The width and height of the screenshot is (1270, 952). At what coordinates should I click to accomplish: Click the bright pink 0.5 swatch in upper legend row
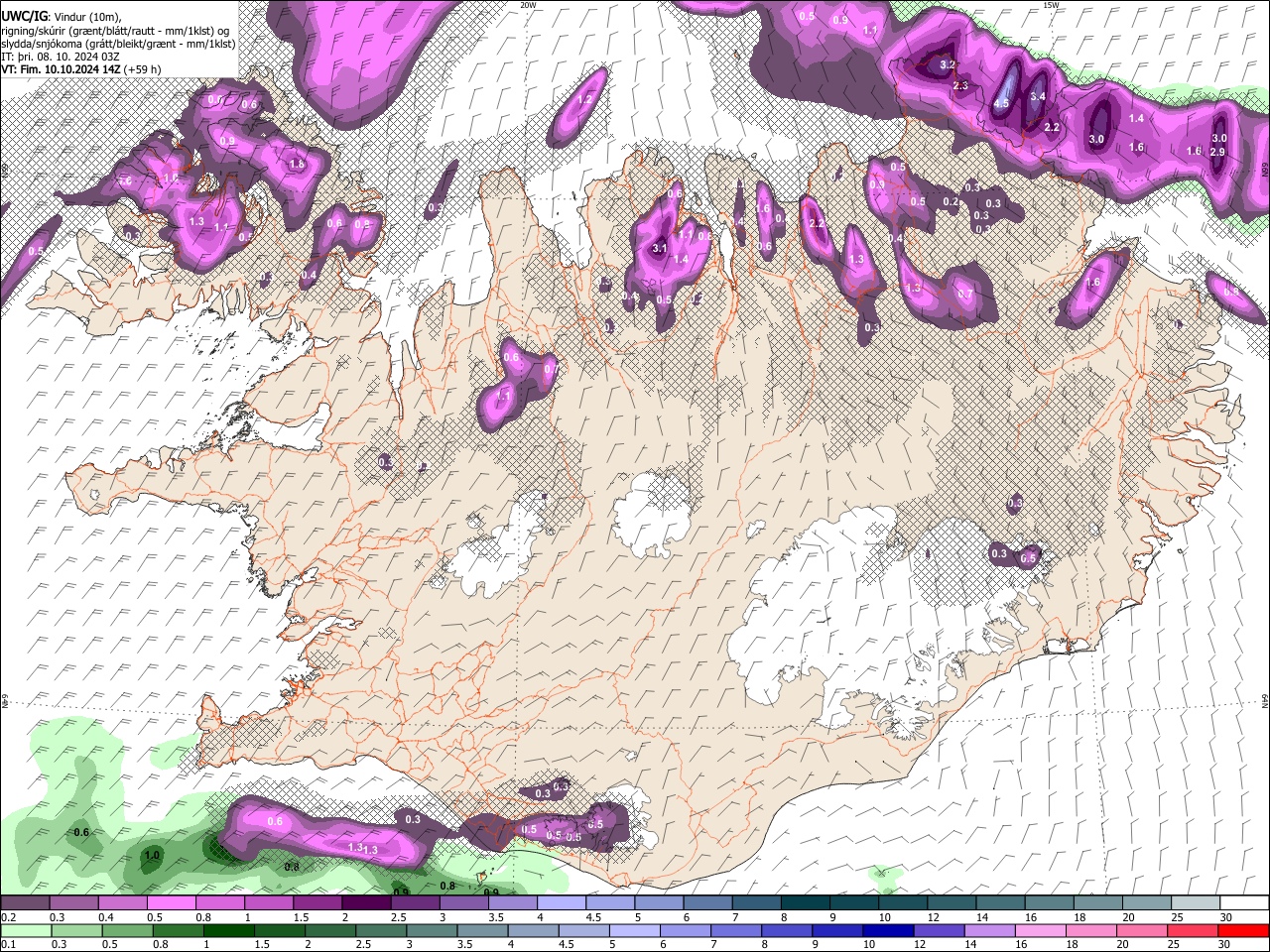(170, 903)
